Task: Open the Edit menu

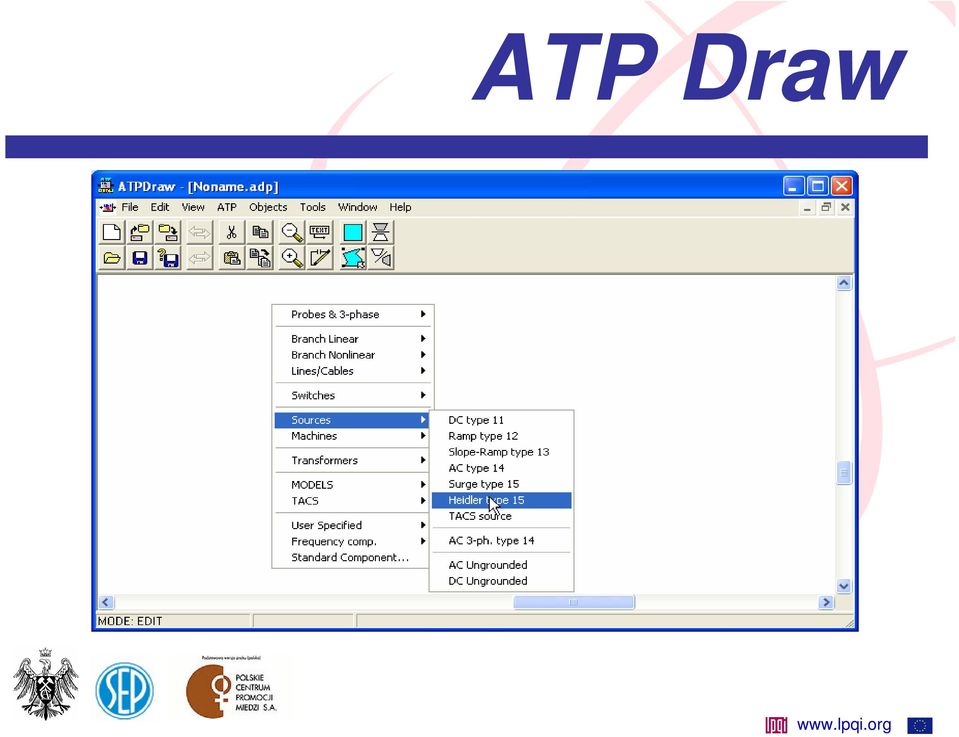Action: pyautogui.click(x=160, y=207)
